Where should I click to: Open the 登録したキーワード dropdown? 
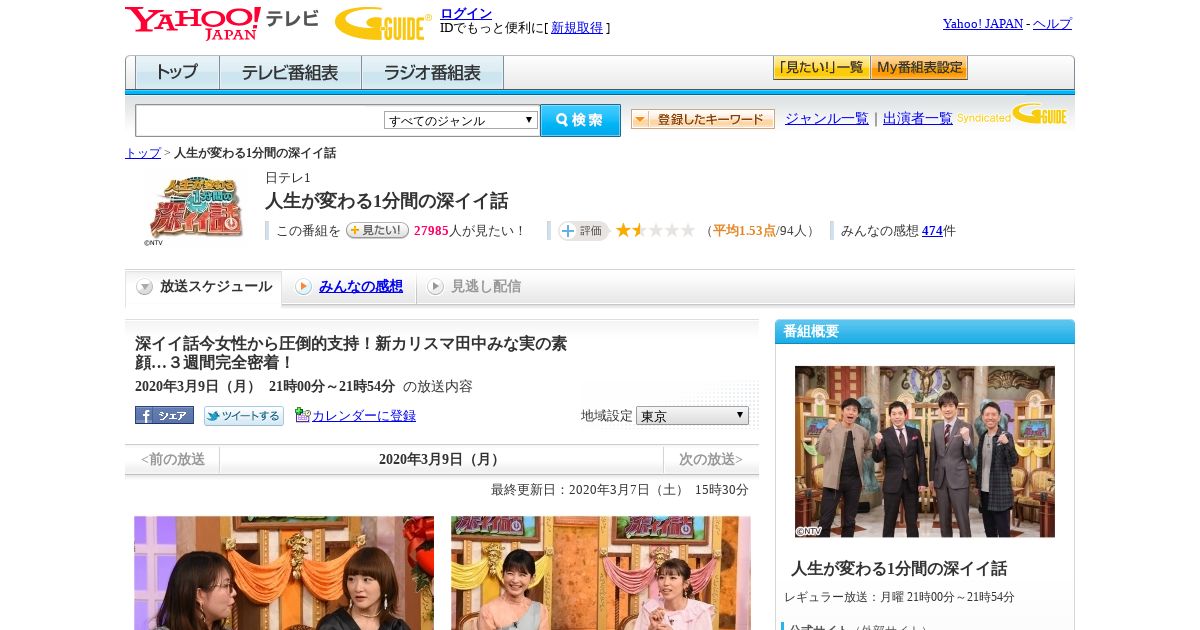tap(702, 119)
